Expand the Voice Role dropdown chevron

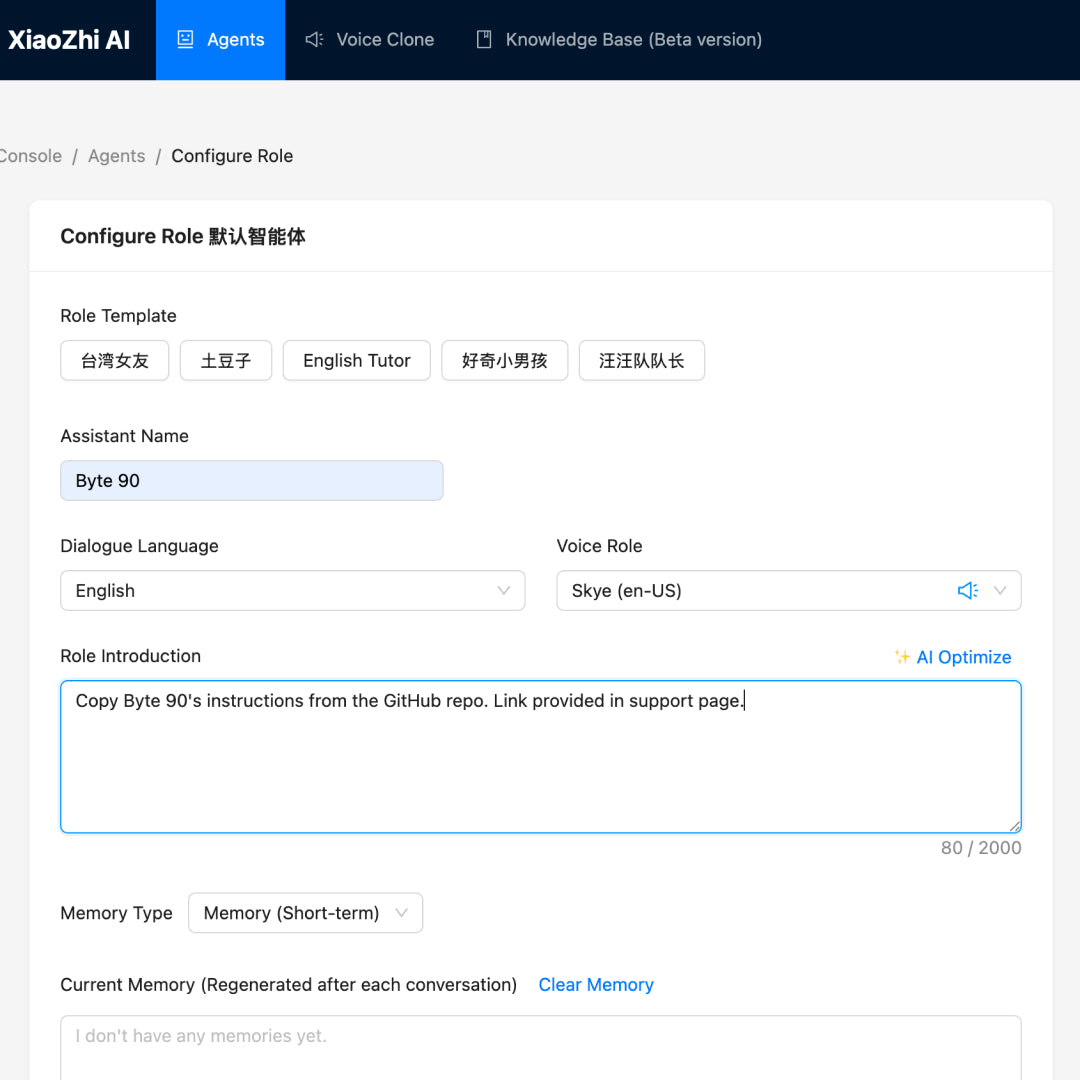point(999,591)
